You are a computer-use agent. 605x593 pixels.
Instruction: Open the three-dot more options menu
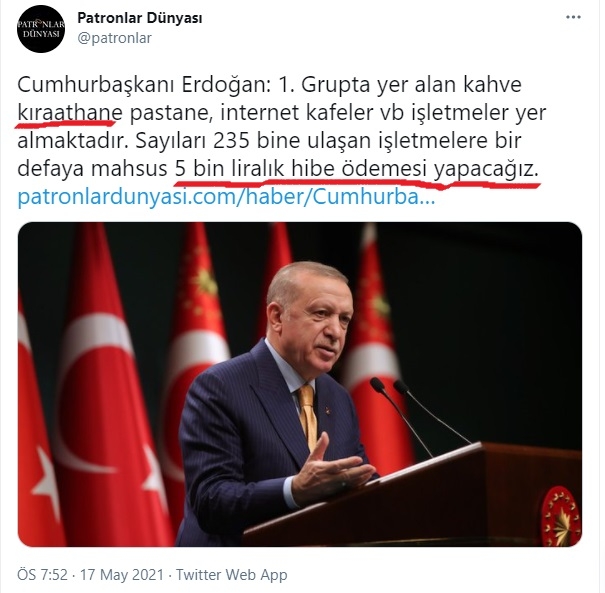point(573,17)
